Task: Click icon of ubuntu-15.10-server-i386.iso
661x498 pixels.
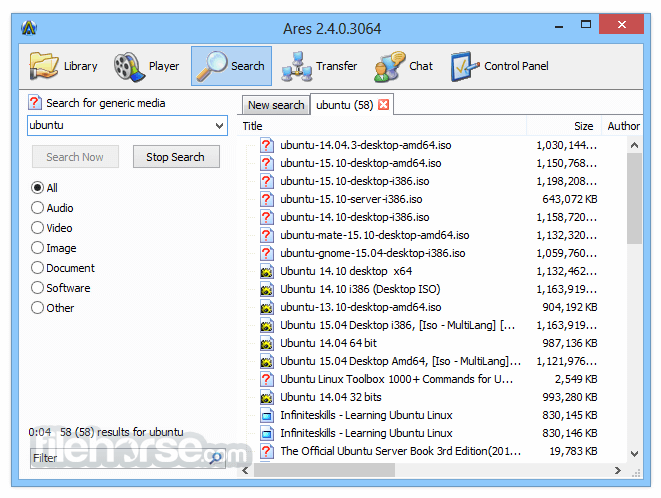Action: click(x=266, y=199)
